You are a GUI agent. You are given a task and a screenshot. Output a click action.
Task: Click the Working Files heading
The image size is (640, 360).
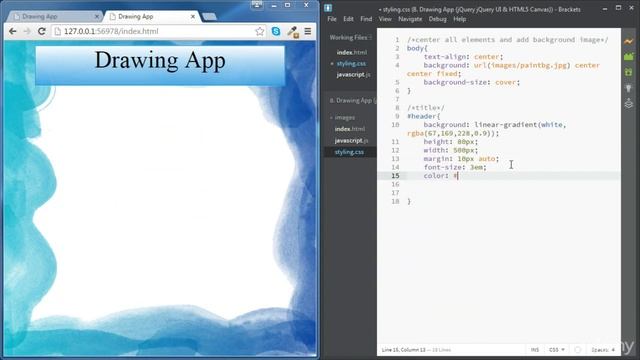point(348,38)
